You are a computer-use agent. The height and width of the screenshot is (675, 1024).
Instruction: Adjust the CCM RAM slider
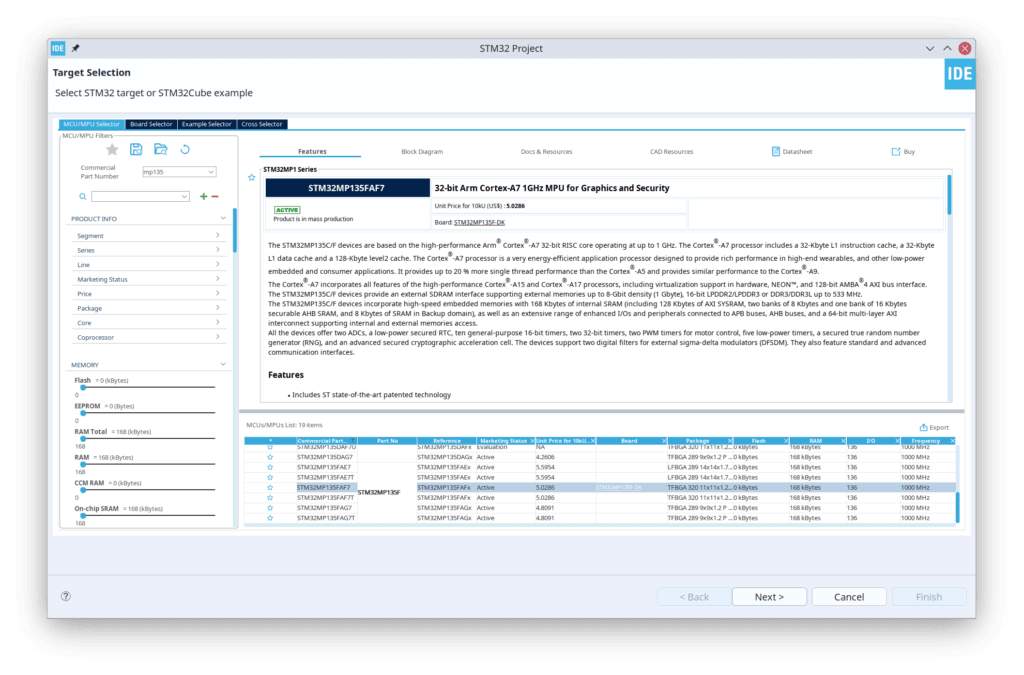click(x=83, y=490)
